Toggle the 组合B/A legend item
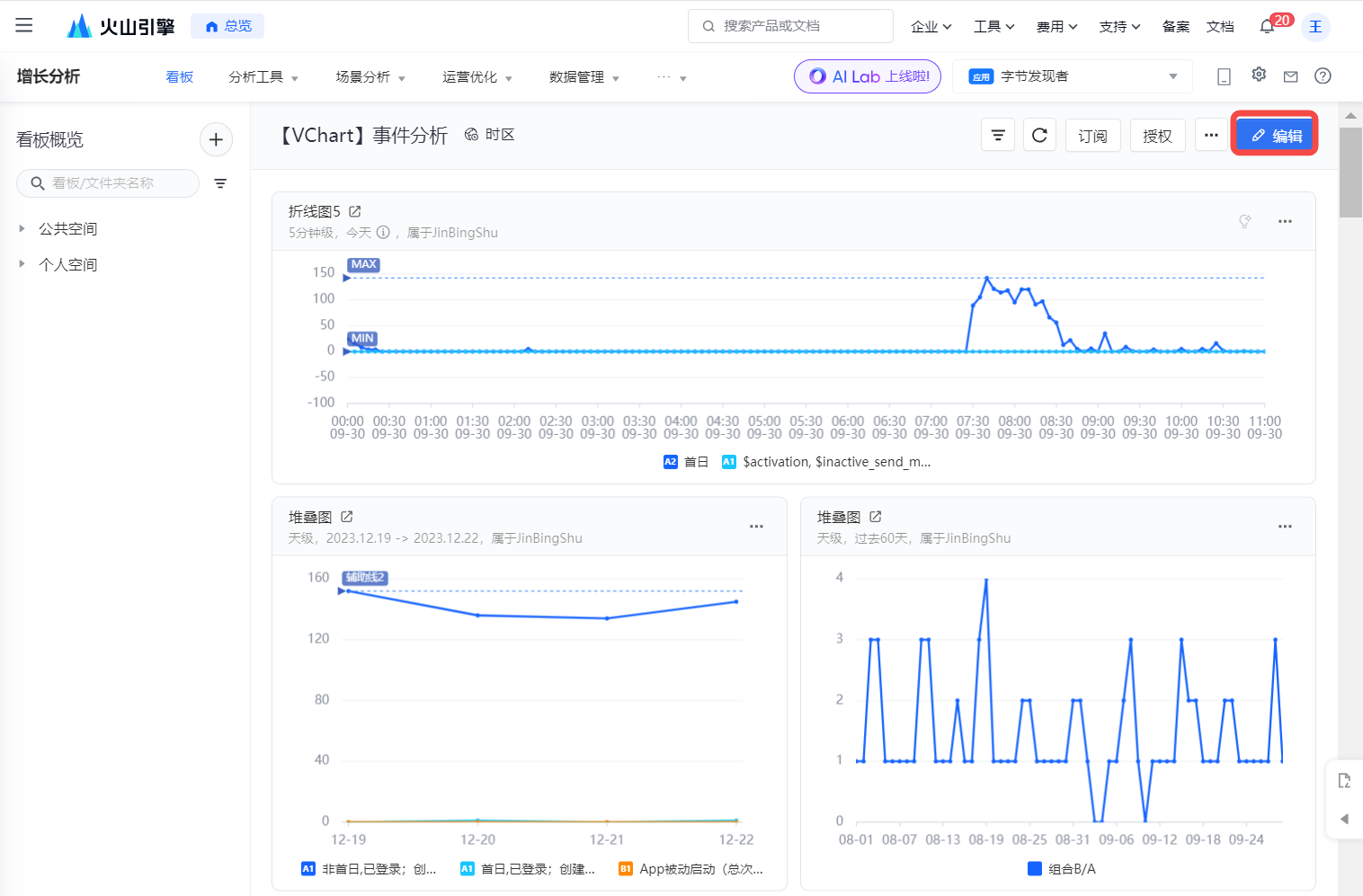 [1061, 869]
